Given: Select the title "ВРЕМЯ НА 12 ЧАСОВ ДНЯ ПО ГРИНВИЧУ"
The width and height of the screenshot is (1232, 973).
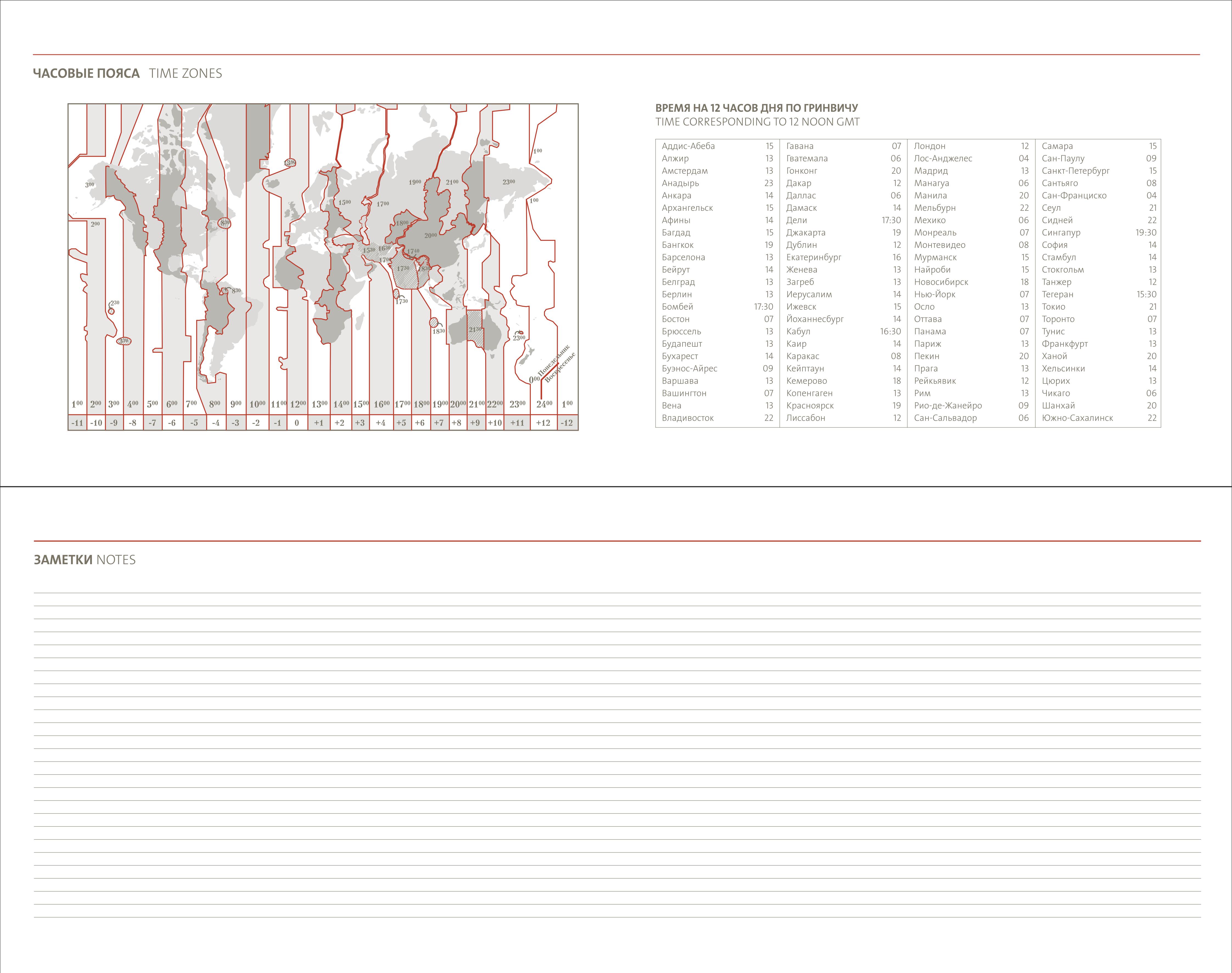Looking at the screenshot, I should [x=757, y=108].
